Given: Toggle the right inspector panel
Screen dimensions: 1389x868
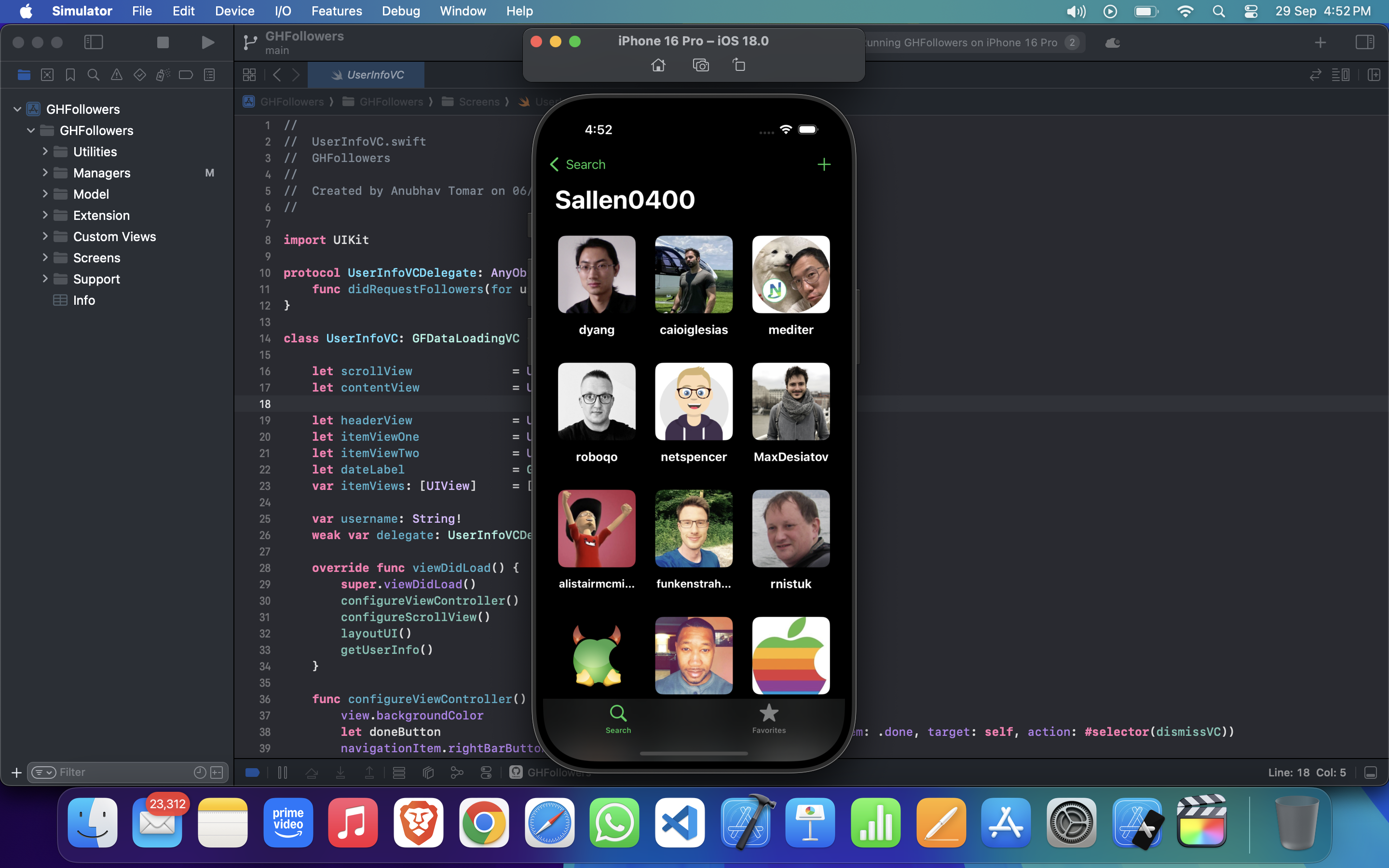Looking at the screenshot, I should (1364, 42).
